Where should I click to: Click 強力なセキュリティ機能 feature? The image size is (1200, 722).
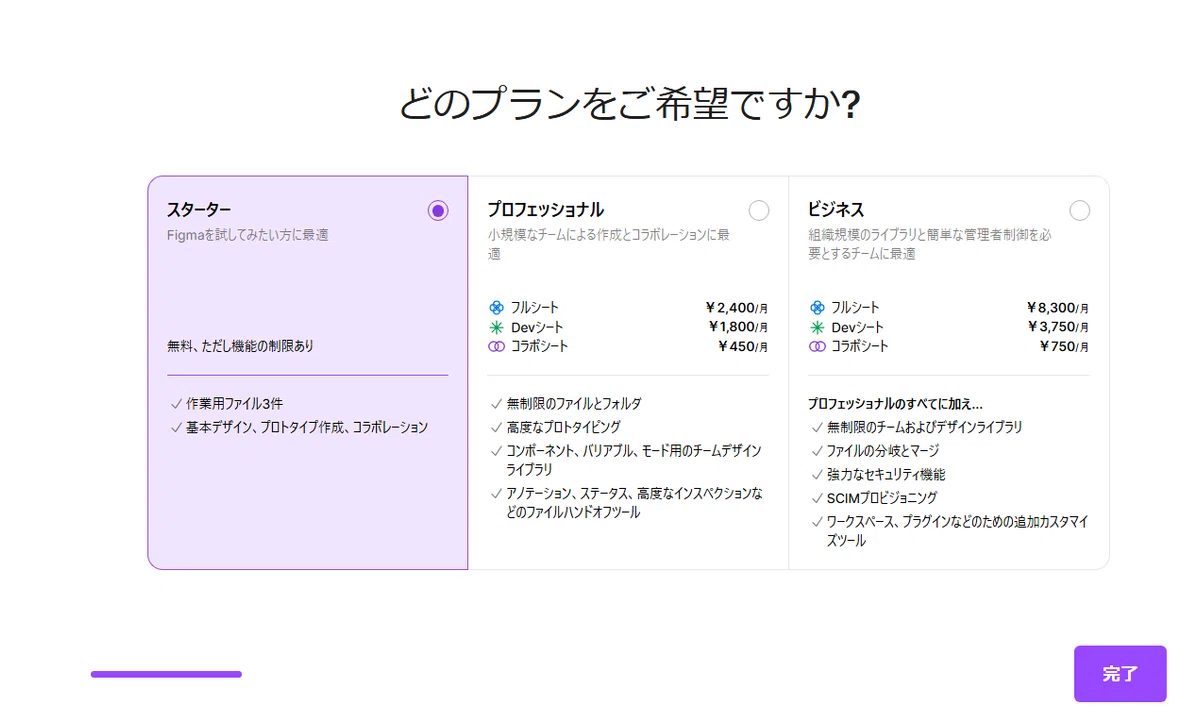(x=886, y=475)
